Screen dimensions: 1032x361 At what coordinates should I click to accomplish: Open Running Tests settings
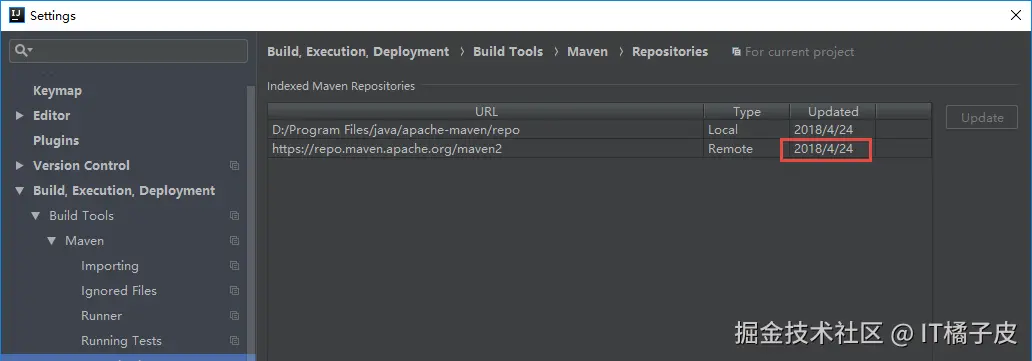(121, 341)
